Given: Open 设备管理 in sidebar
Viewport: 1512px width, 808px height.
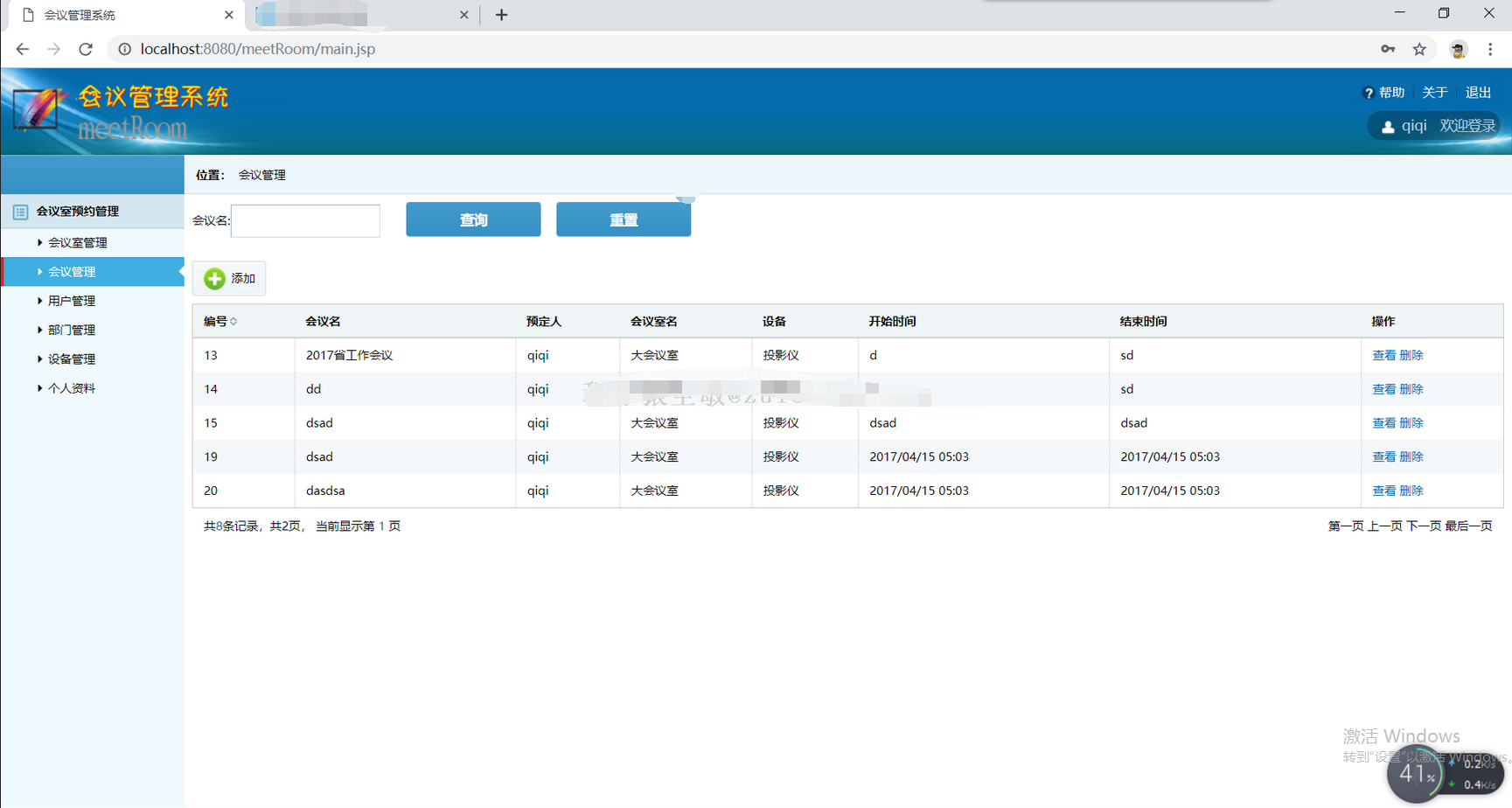Looking at the screenshot, I should 72,359.
